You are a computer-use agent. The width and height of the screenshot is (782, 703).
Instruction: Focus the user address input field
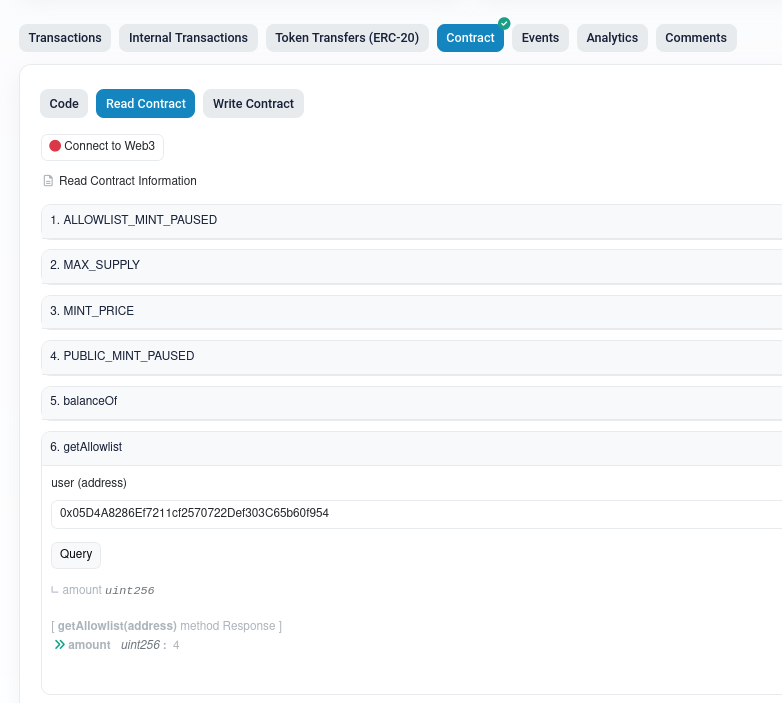coord(416,514)
